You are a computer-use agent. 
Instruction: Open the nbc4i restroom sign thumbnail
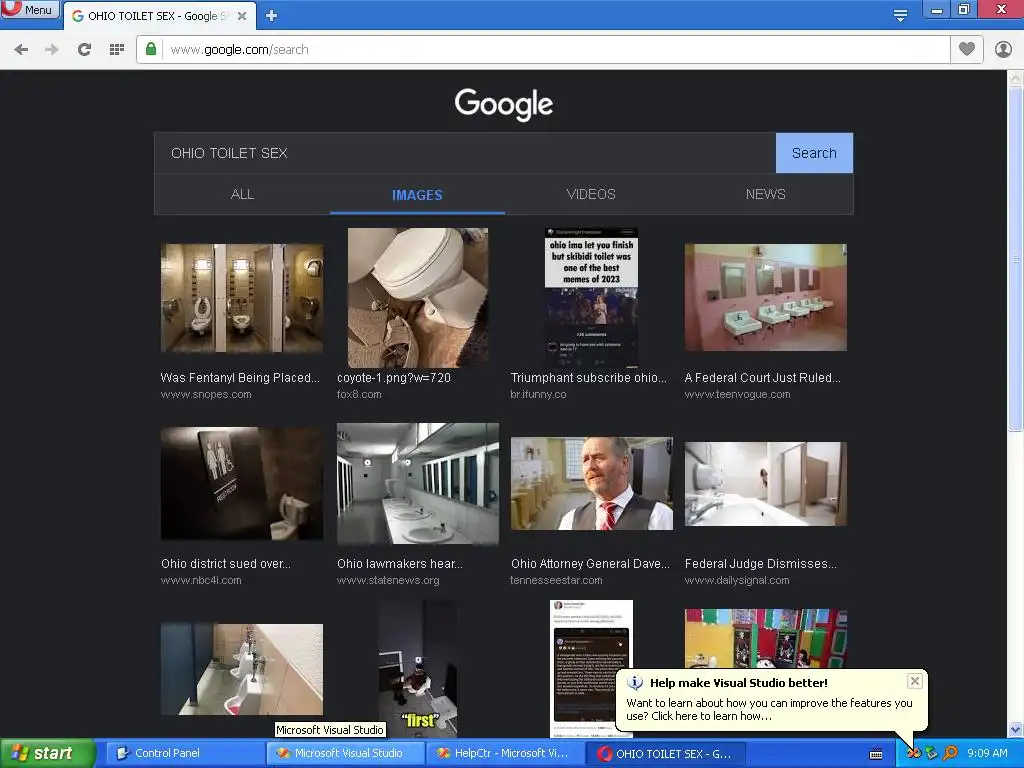click(x=242, y=484)
